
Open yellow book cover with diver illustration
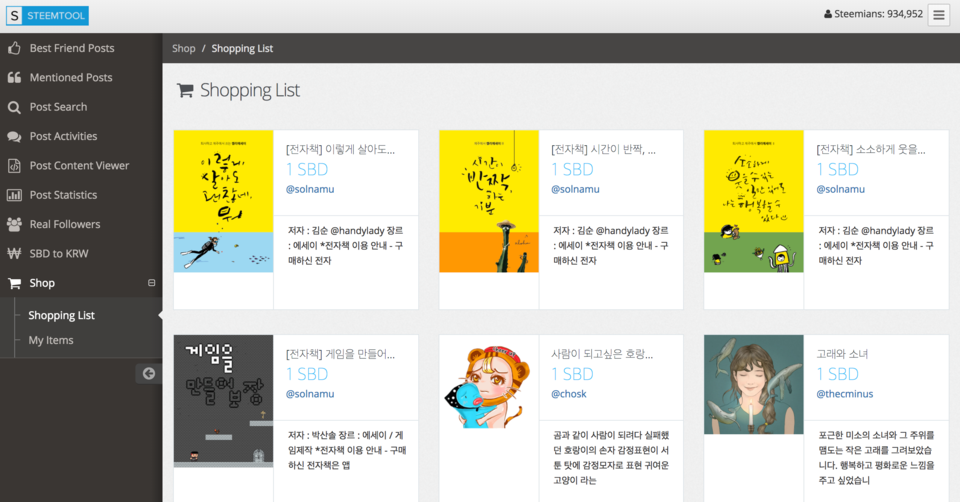(x=223, y=201)
